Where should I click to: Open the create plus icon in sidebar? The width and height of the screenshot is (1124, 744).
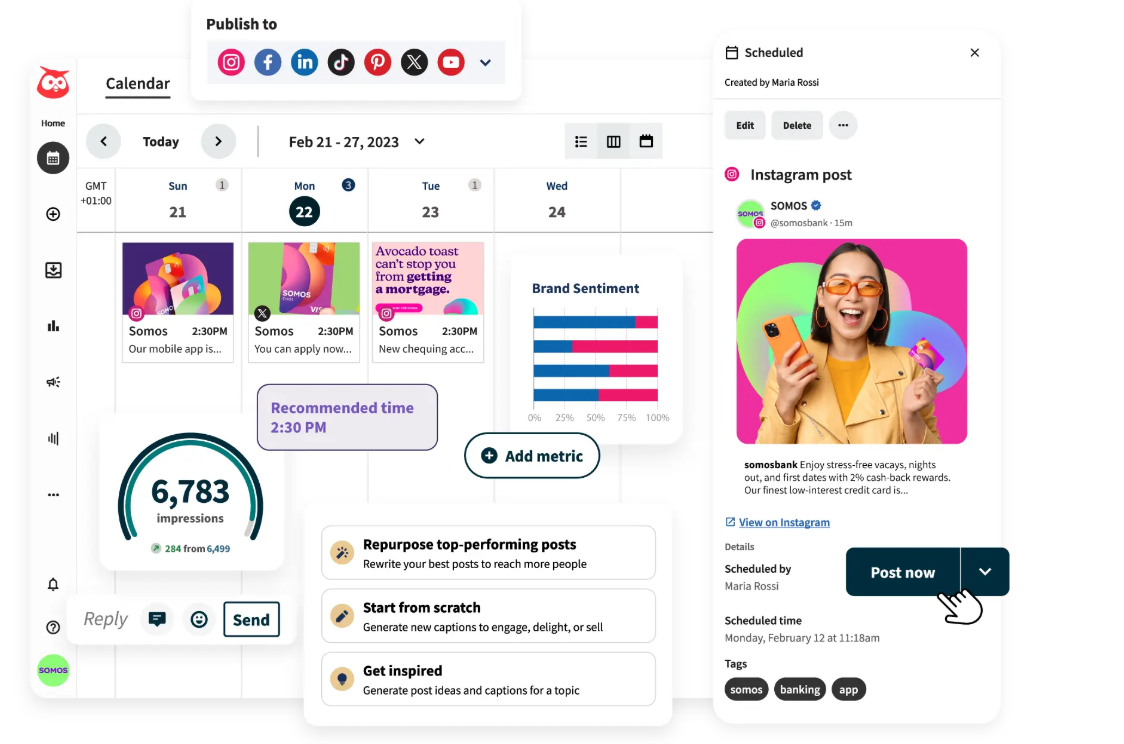pyautogui.click(x=53, y=214)
